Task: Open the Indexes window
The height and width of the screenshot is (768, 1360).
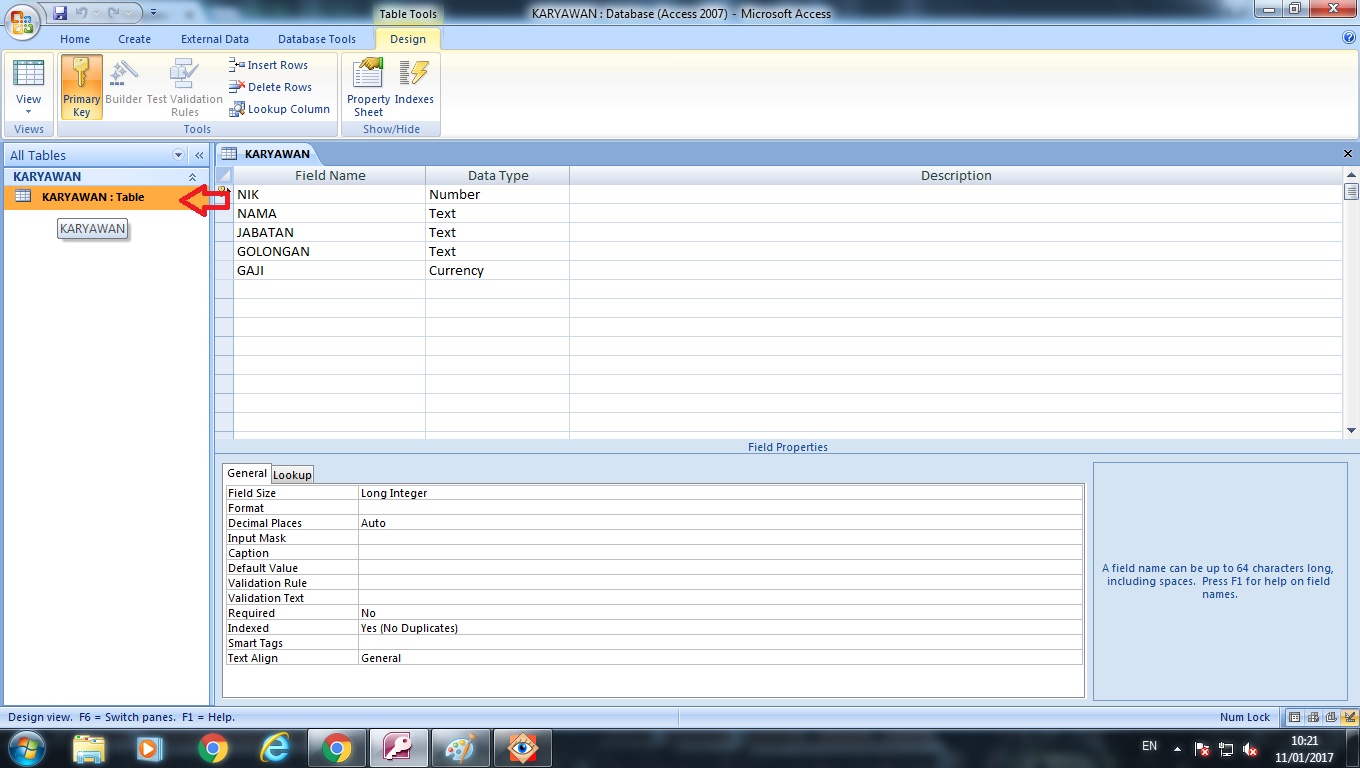Action: point(414,82)
